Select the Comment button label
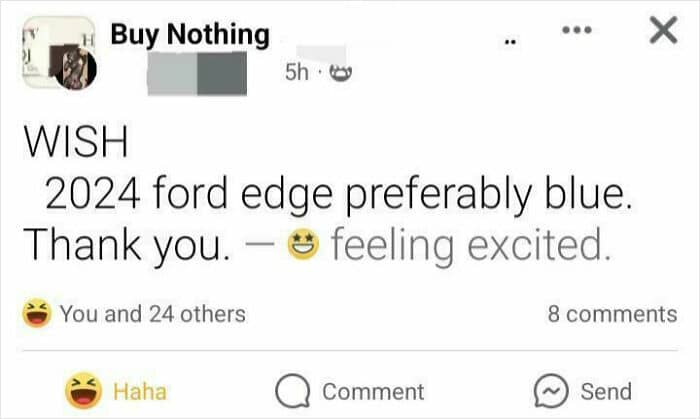The height and width of the screenshot is (419, 700). 373,391
